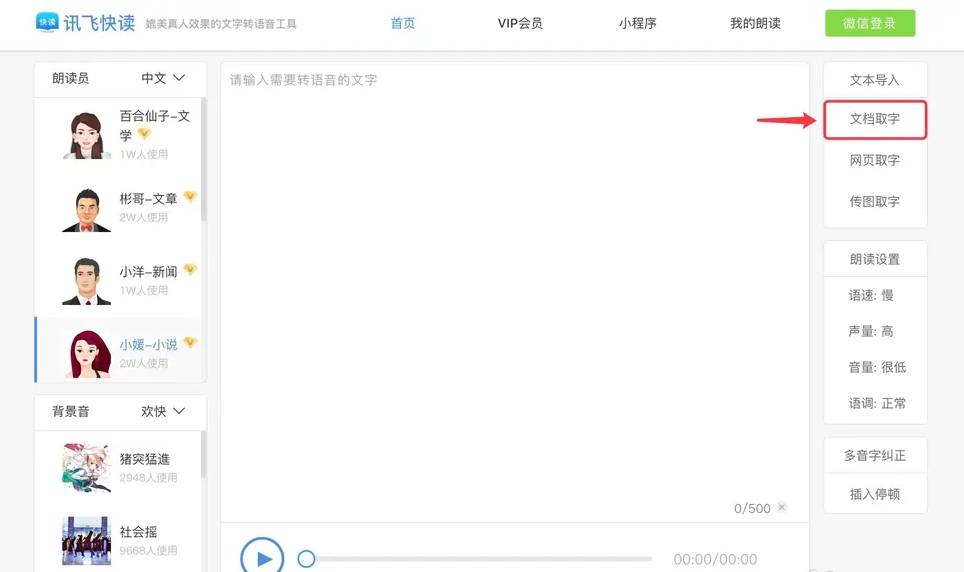Clear text with the X icon near 0/500
The image size is (964, 572).
(x=782, y=507)
